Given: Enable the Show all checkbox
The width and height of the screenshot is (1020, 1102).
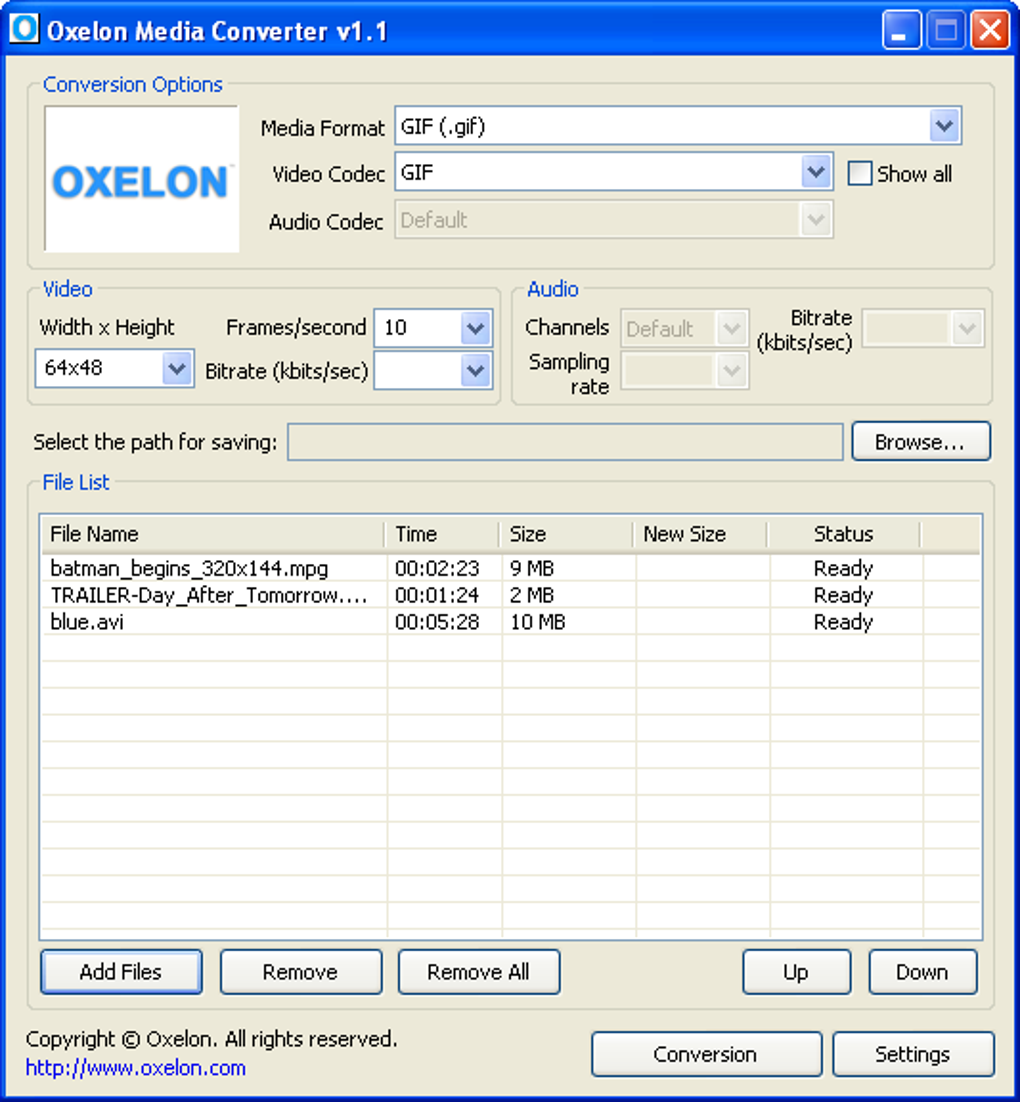Looking at the screenshot, I should click(860, 174).
